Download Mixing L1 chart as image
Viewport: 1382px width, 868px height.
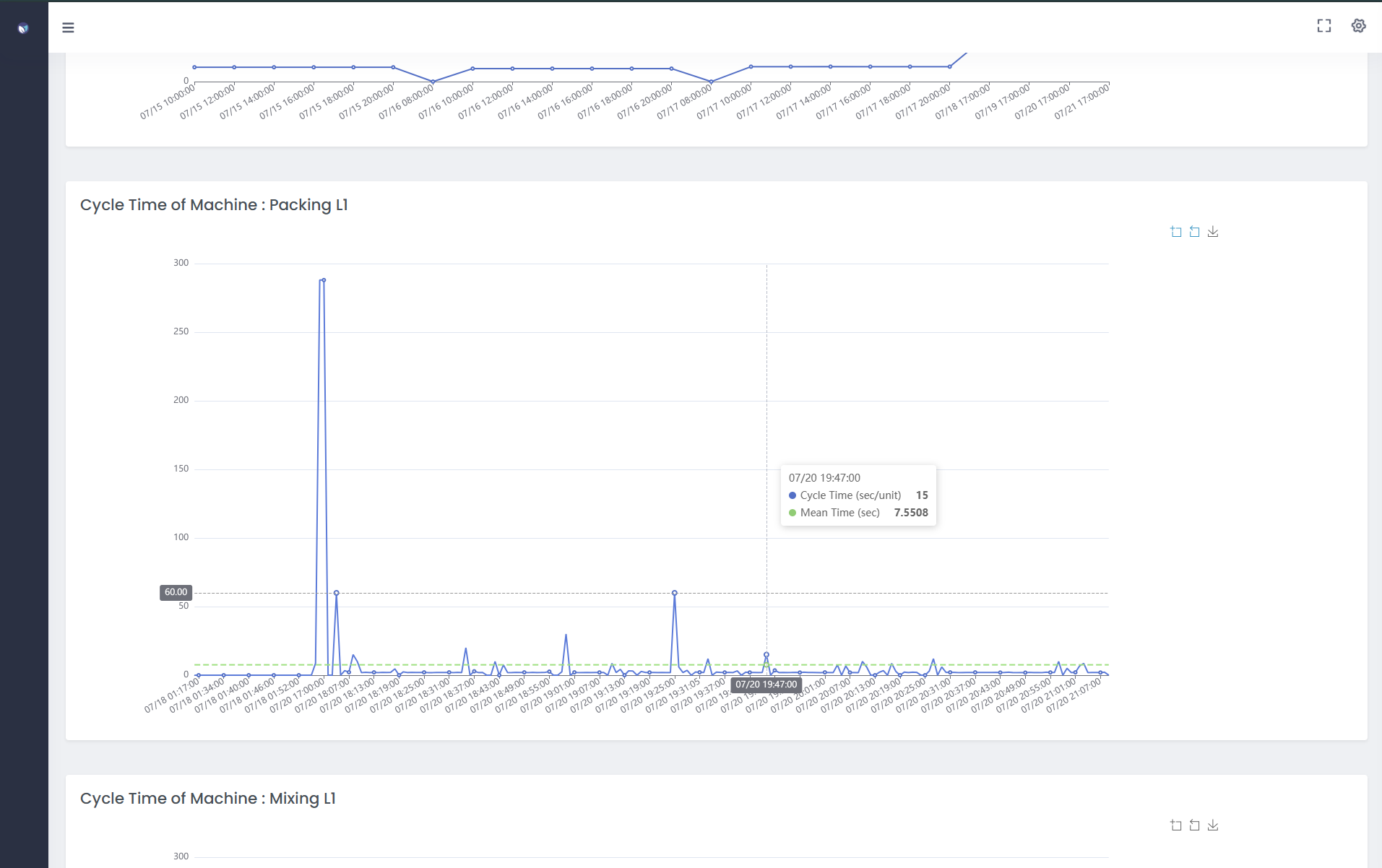pyautogui.click(x=1213, y=825)
